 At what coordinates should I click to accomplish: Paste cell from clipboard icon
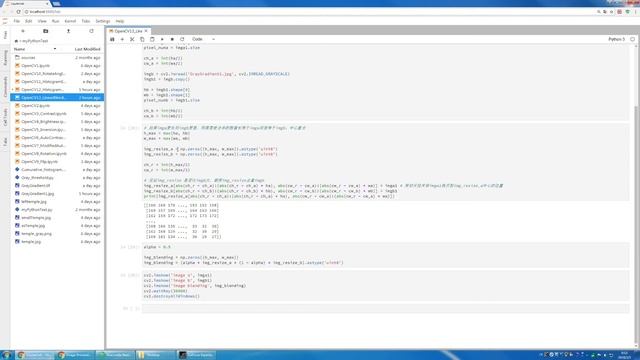click(152, 39)
